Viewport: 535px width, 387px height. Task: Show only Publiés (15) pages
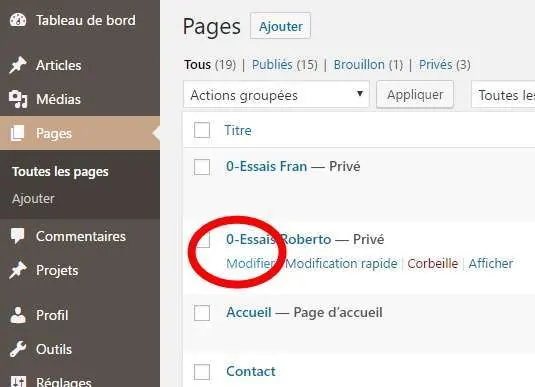285,65
